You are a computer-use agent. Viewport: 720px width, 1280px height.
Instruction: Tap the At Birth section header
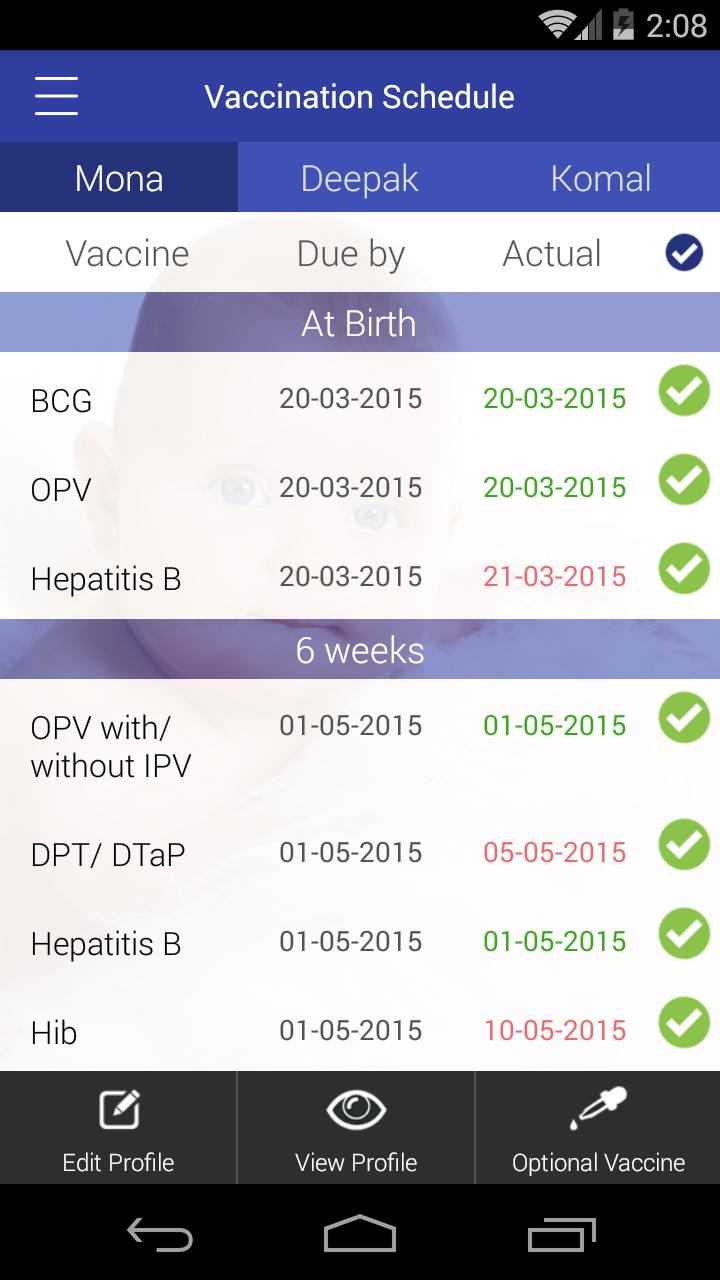click(359, 323)
